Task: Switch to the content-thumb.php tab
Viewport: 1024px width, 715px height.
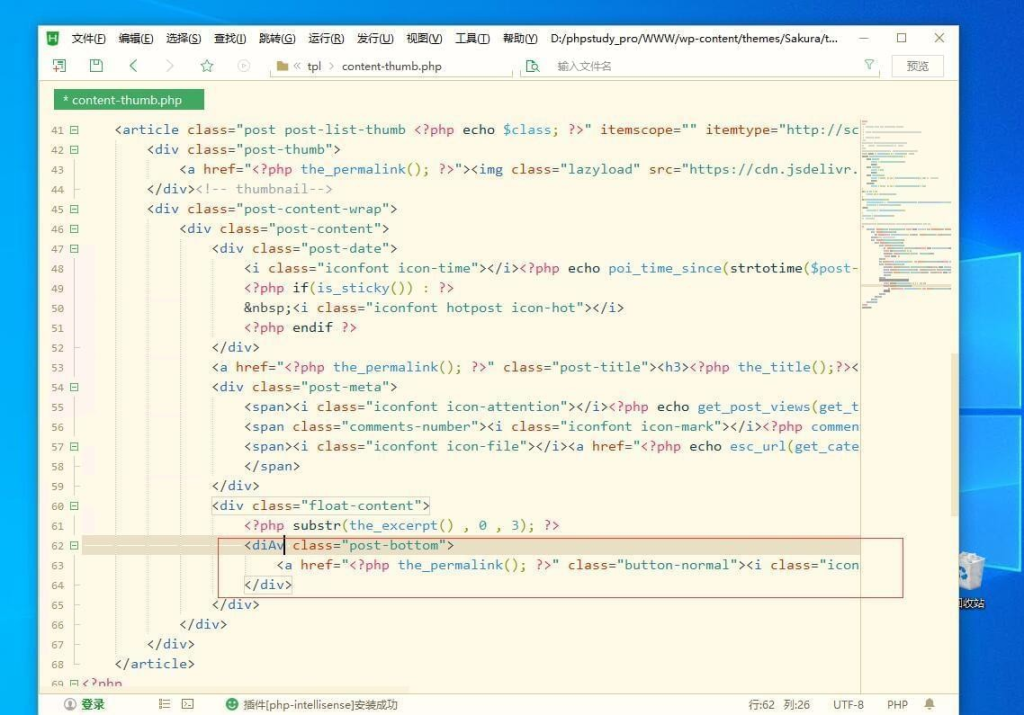Action: 128,100
